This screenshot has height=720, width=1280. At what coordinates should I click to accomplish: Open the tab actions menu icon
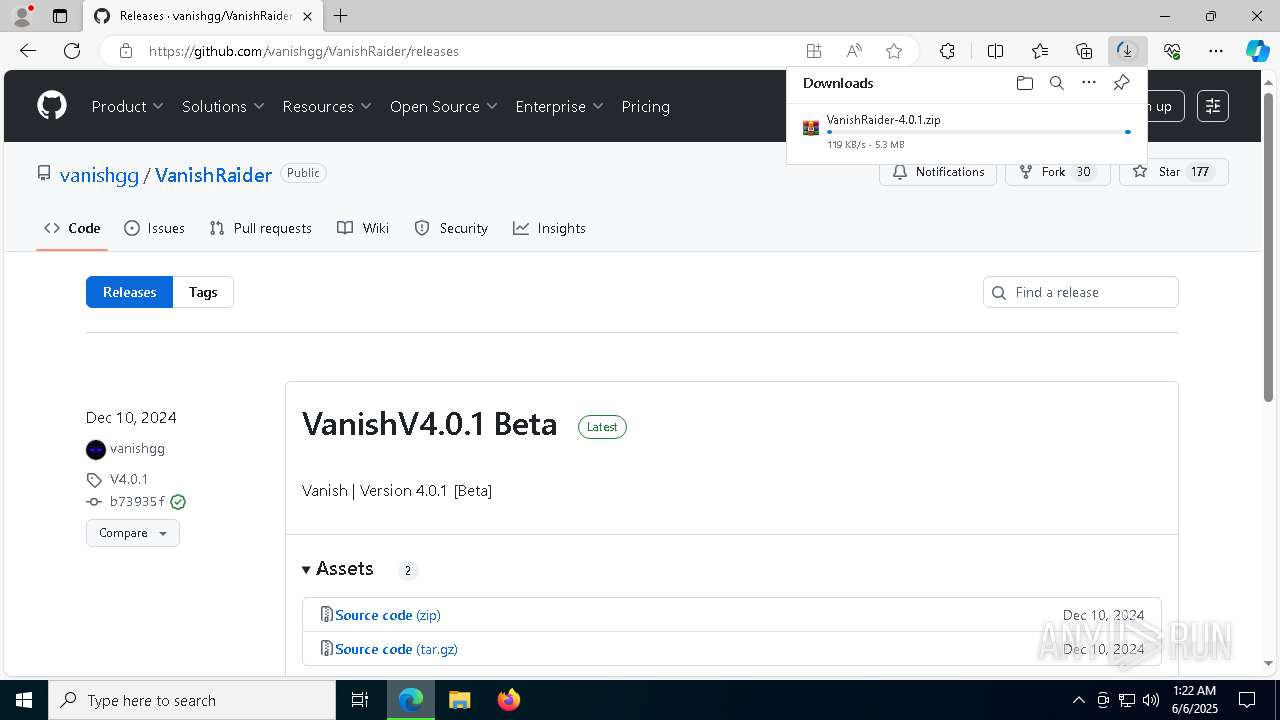click(60, 16)
